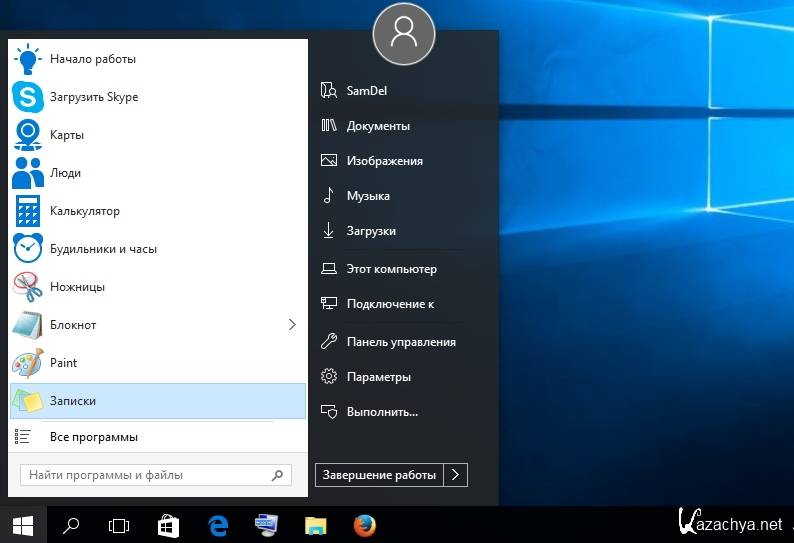
Task: Expand shutdown options arrow
Action: 455,475
